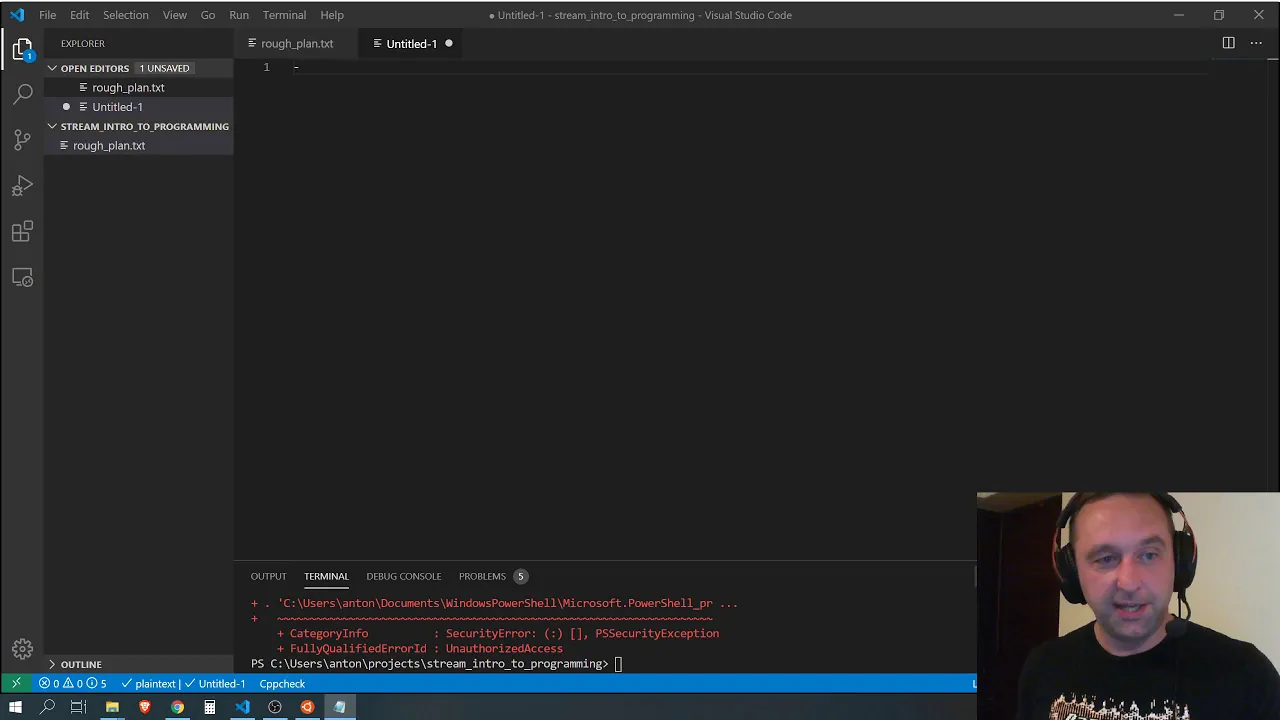This screenshot has height=720, width=1280.
Task: Click the Untitled-1 status bar item
Action: point(216,684)
